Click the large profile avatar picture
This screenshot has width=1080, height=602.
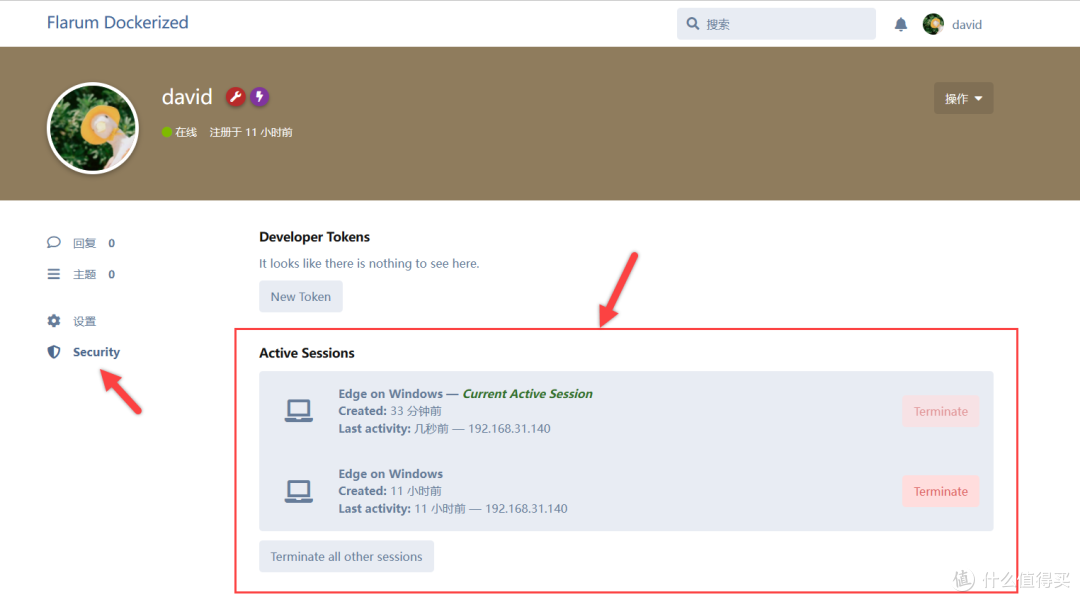click(x=93, y=128)
